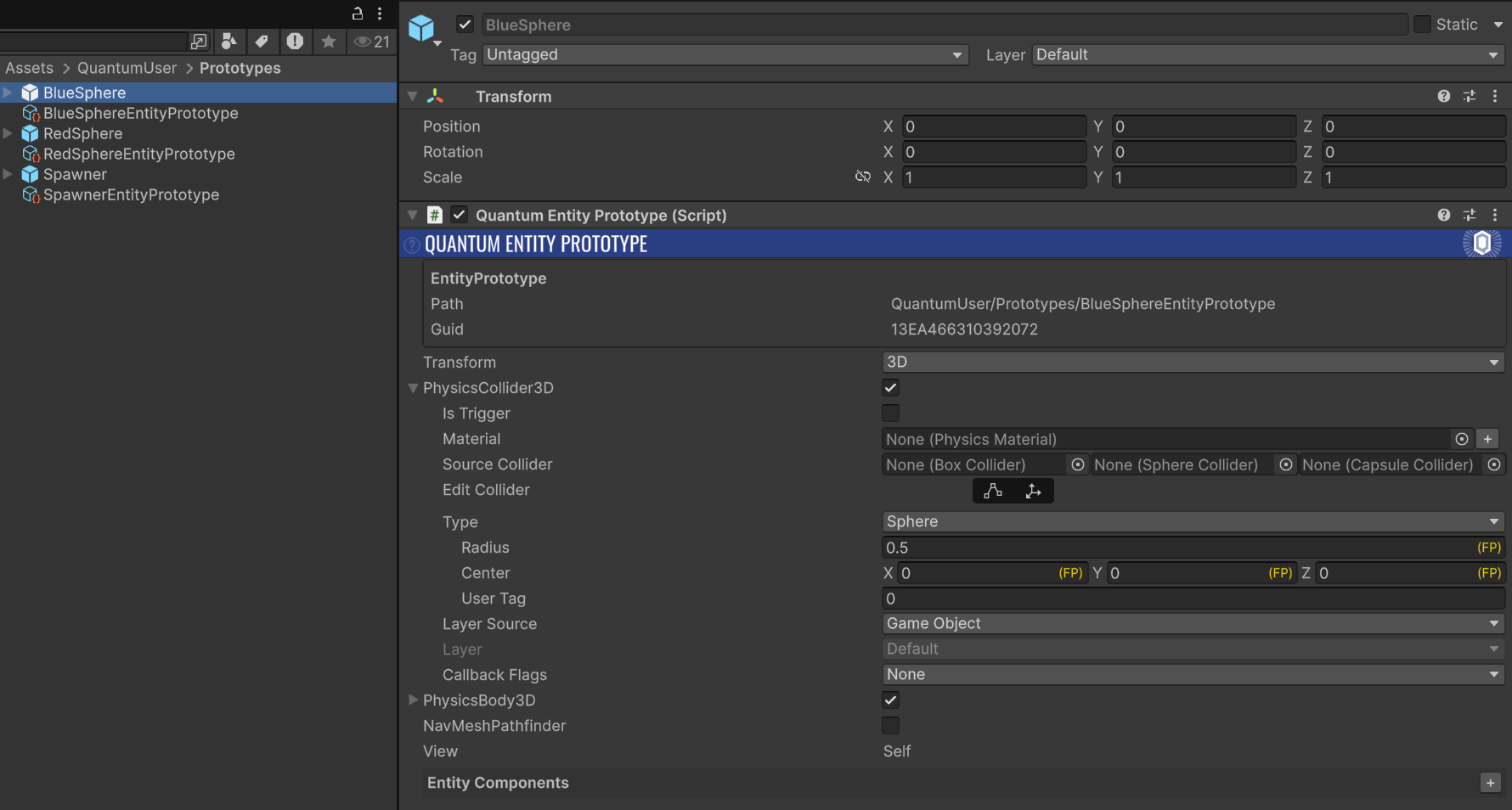The height and width of the screenshot is (810, 1512).
Task: Click the first Edit Collider tool icon
Action: [x=993, y=491]
